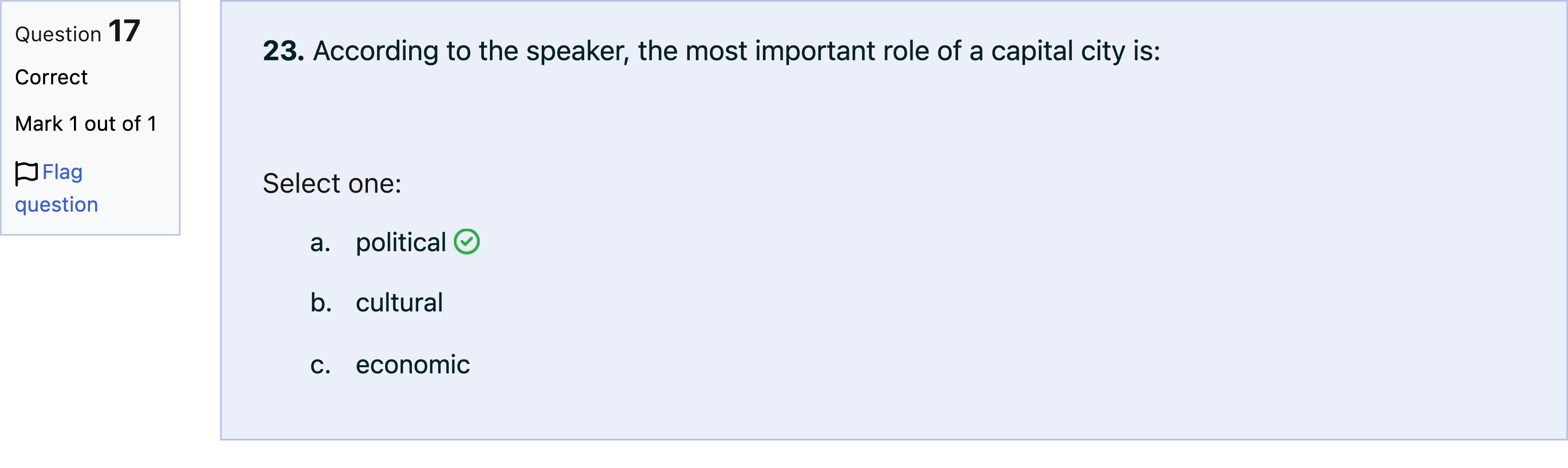Click the 'Mark 1 out of 1' text
The height and width of the screenshot is (468, 1568).
(86, 124)
